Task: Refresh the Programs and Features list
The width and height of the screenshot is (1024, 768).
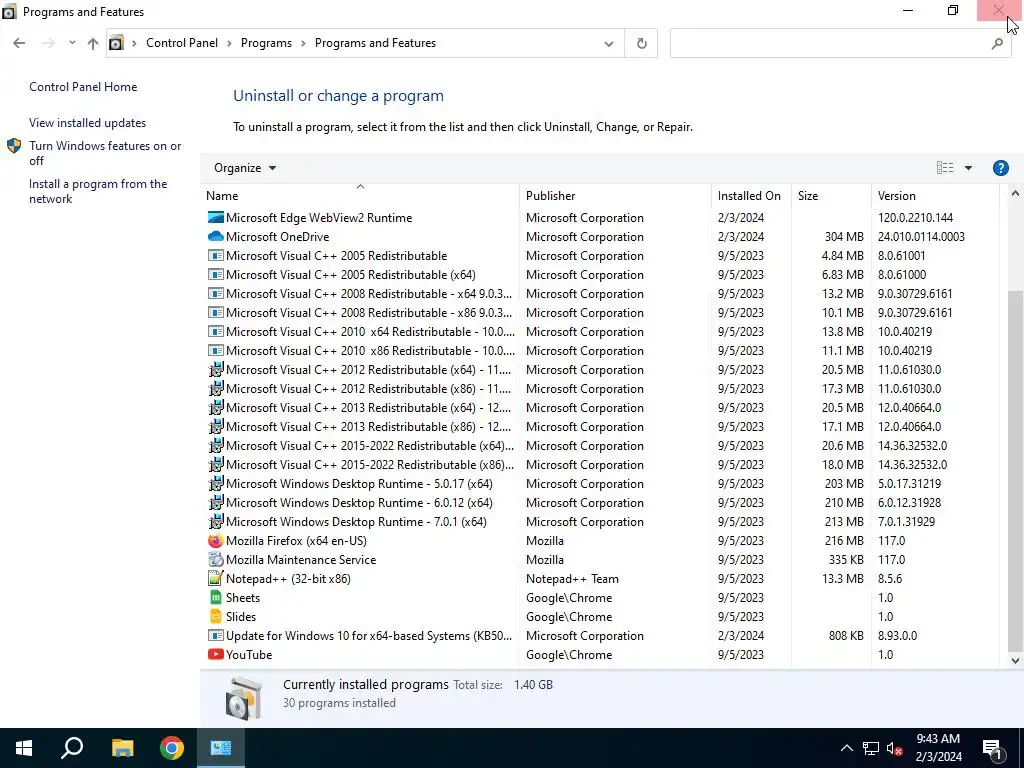Action: [641, 43]
